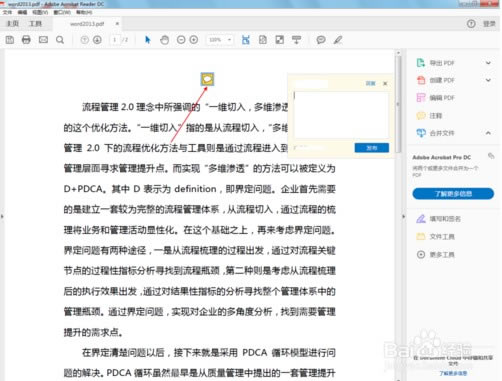Open More Tools (更多工具) item
502x381 pixels.
436,255
